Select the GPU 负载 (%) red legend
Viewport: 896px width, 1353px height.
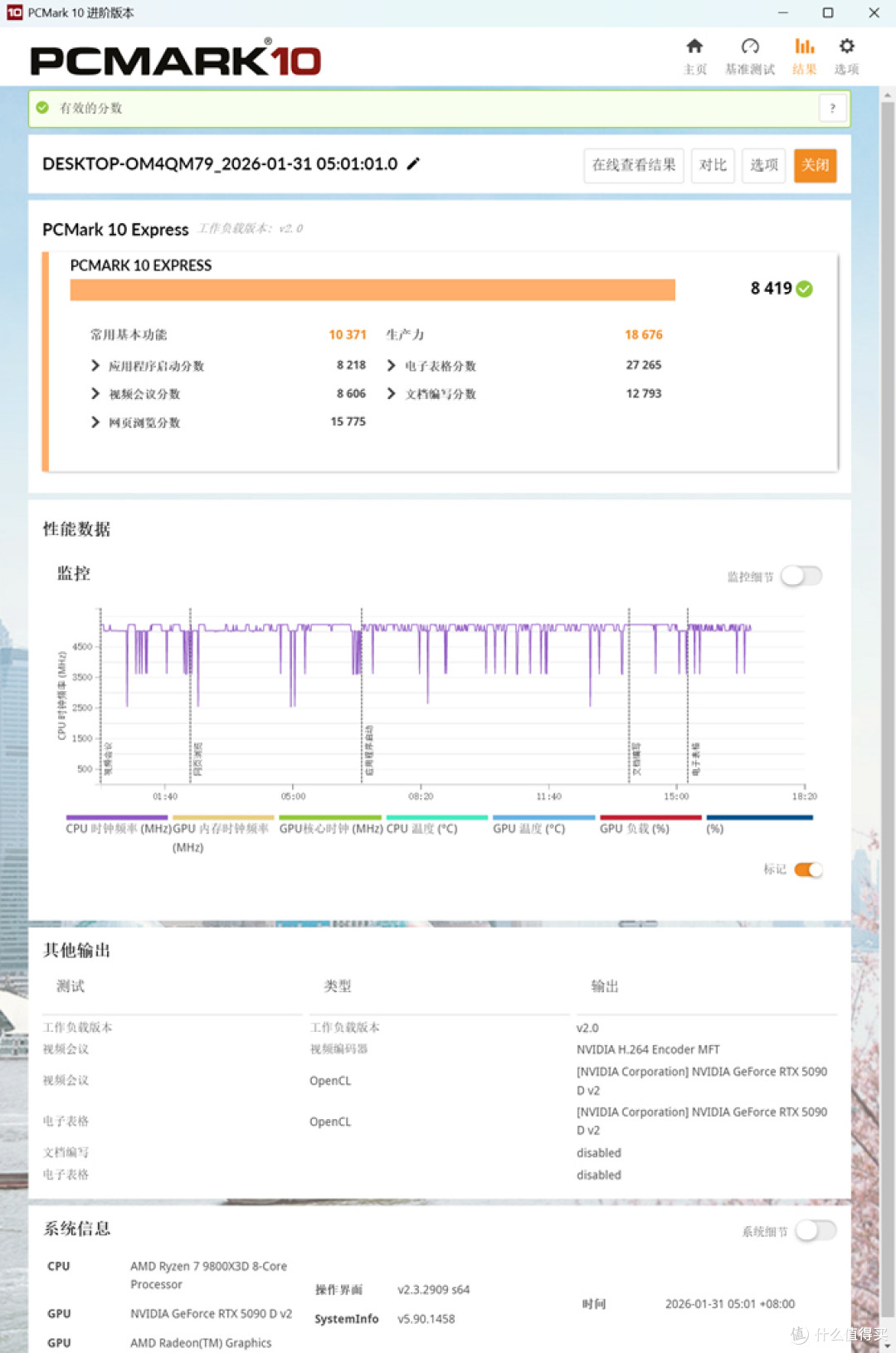pos(651,818)
